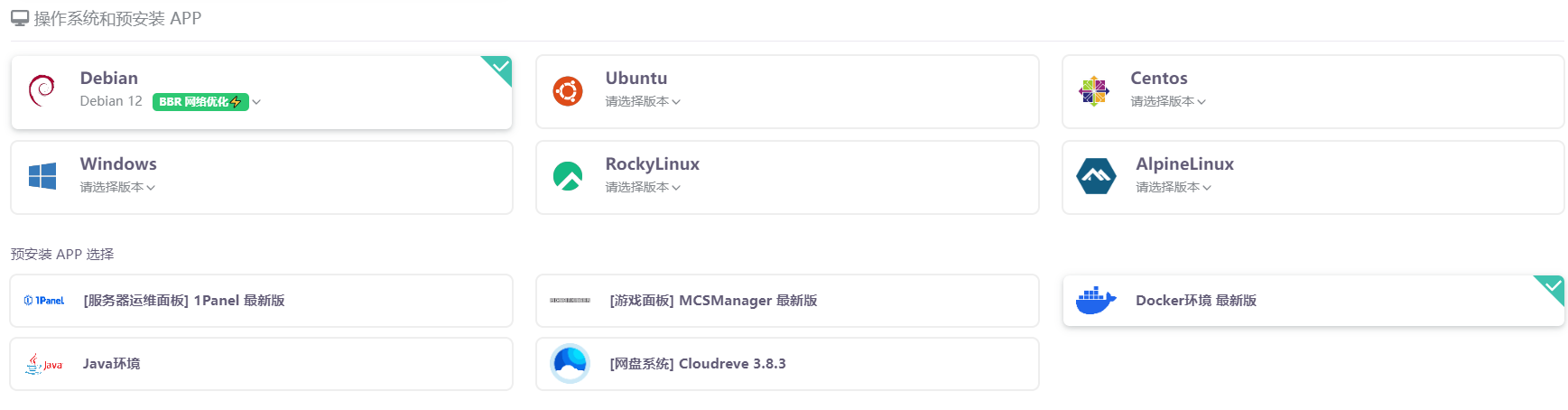Screen dimensions: 1568x410
Task: Click the Debian swirl logo icon
Action: (x=42, y=91)
